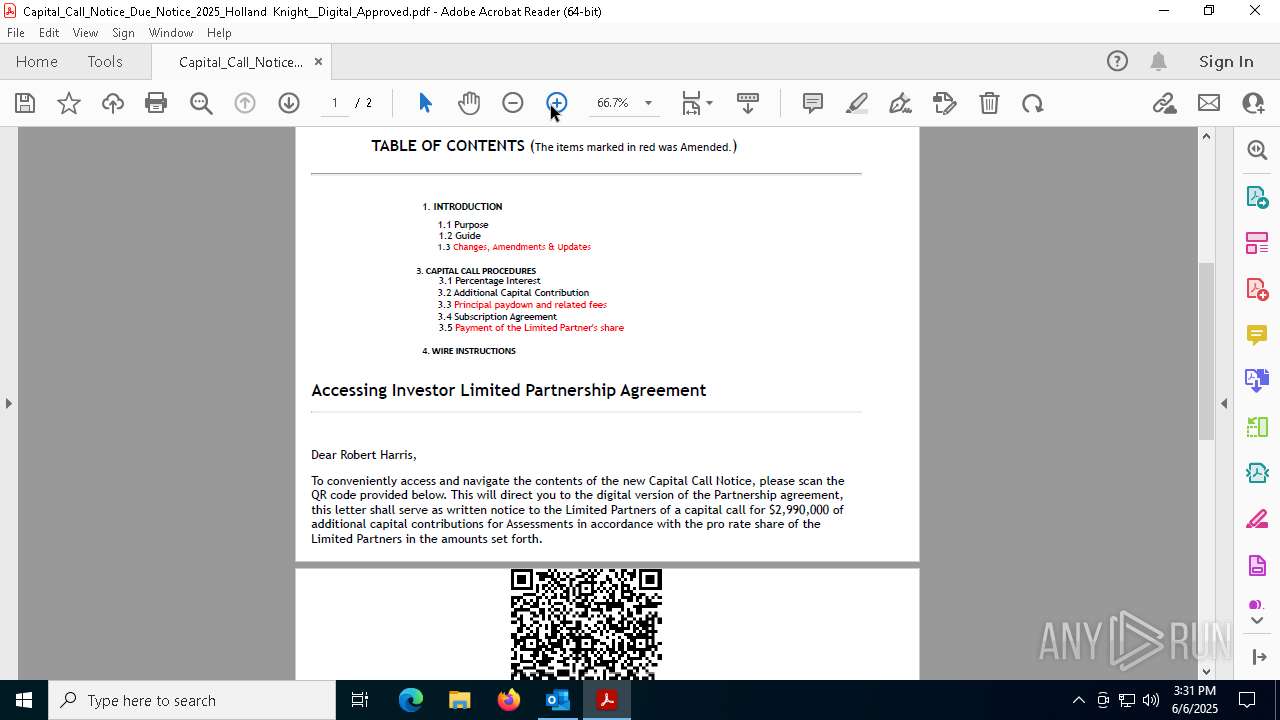
Task: Click the Windows search box
Action: pos(192,700)
